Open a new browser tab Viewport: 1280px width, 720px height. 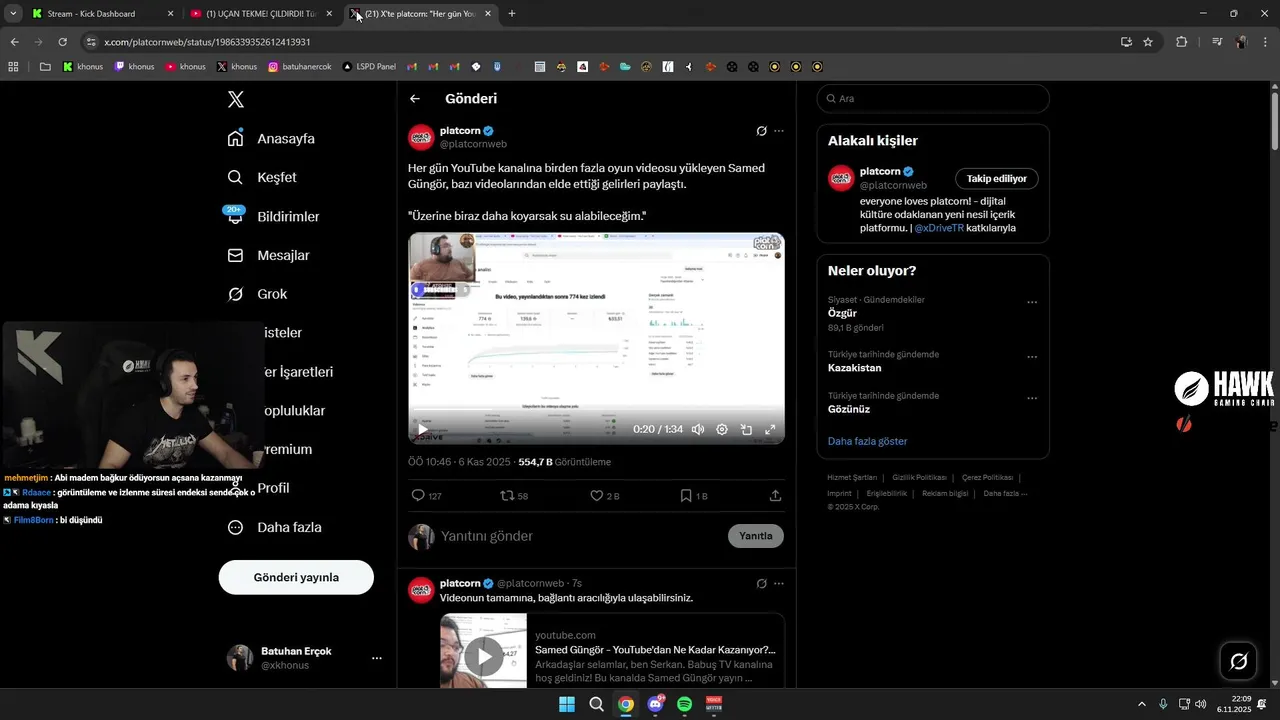pyautogui.click(x=512, y=14)
